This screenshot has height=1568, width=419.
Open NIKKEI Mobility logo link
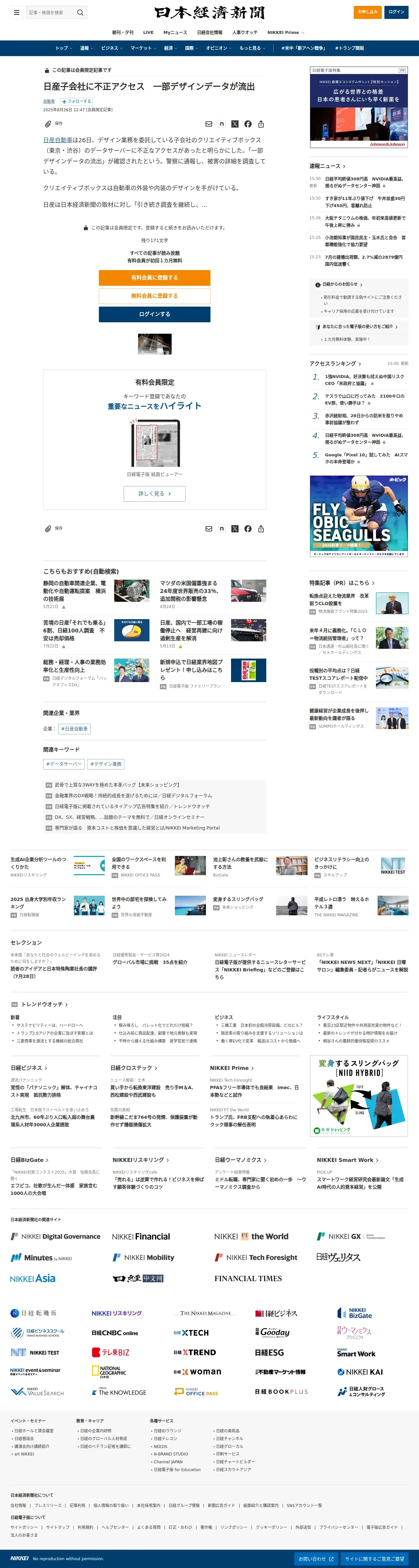[x=144, y=1257]
